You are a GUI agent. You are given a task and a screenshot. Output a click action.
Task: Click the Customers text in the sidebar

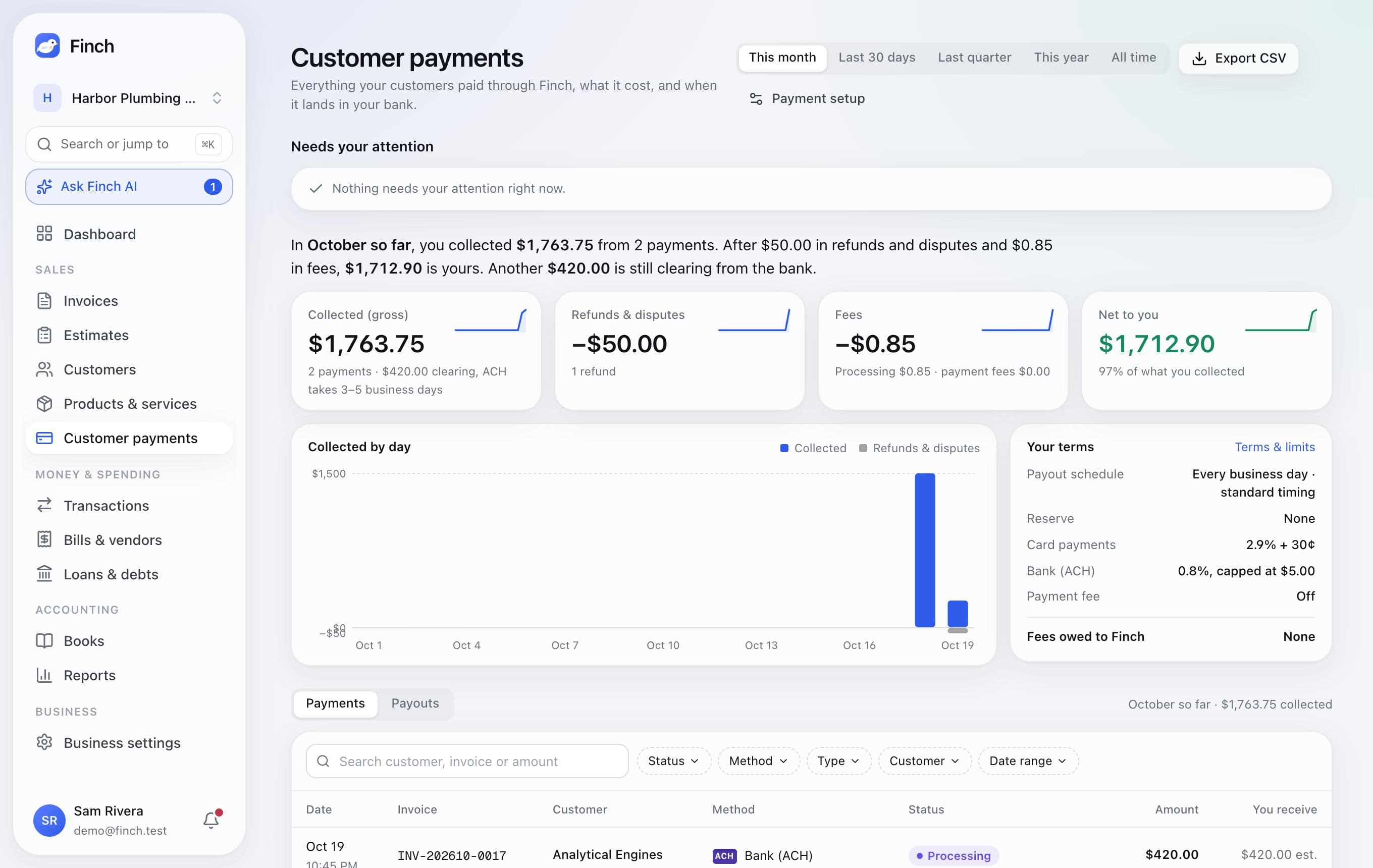point(100,369)
